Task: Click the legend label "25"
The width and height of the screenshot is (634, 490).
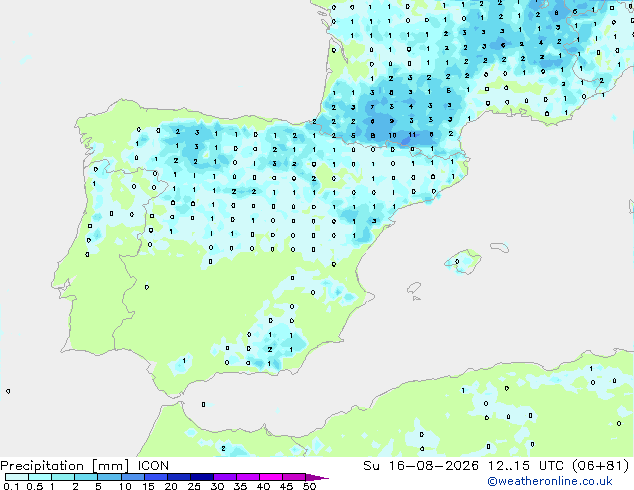Action: pyautogui.click(x=194, y=486)
